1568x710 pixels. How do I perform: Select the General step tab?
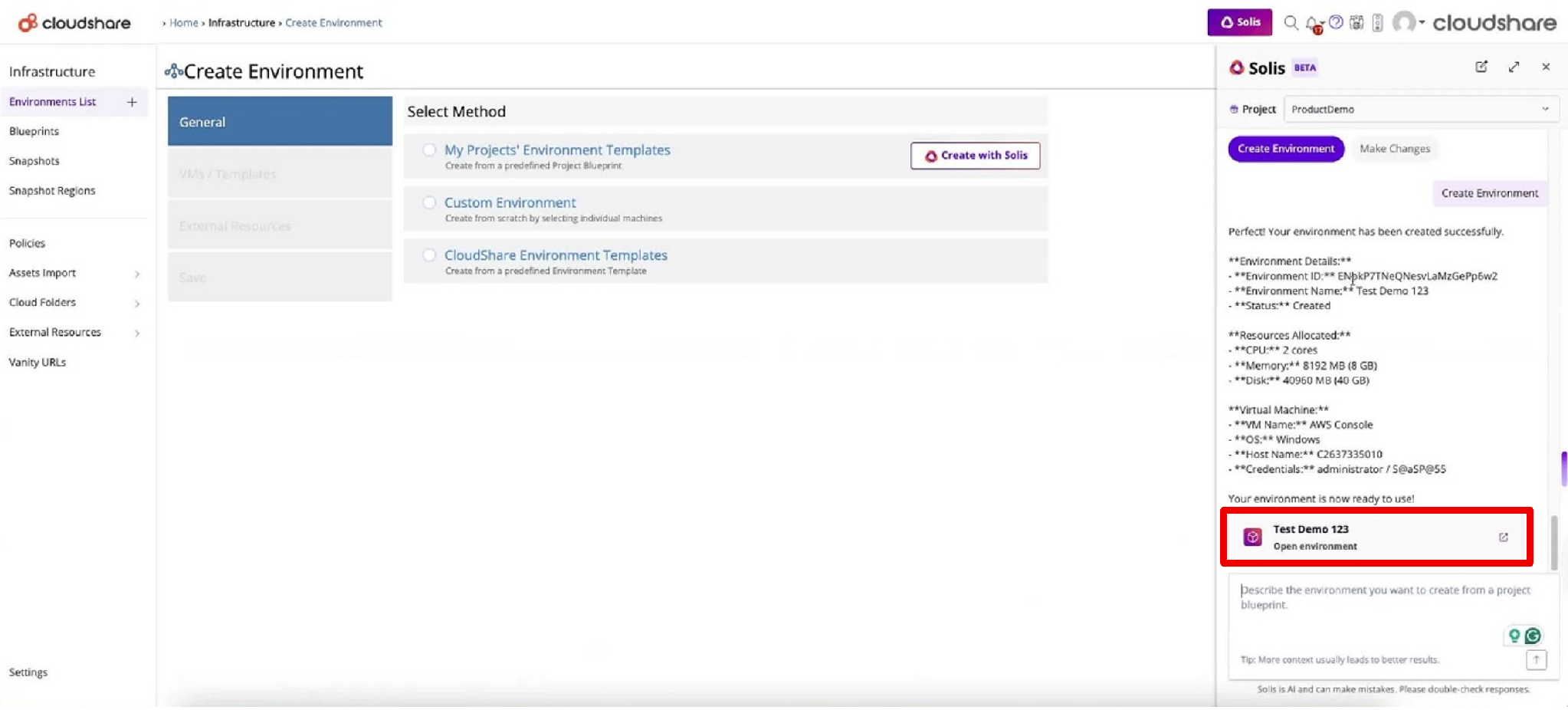pyautogui.click(x=280, y=121)
